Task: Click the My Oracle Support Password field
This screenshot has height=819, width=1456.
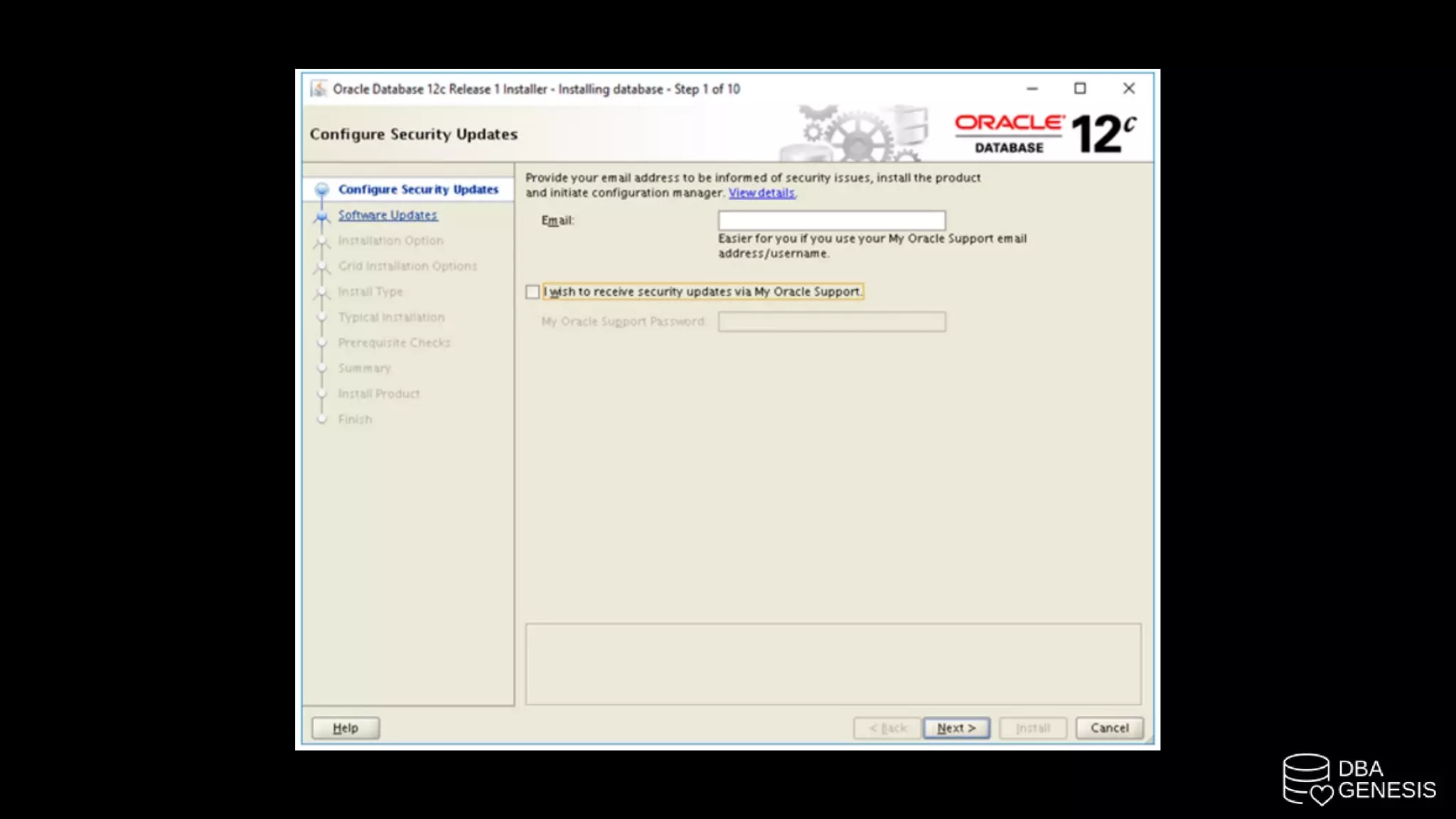Action: tap(831, 322)
